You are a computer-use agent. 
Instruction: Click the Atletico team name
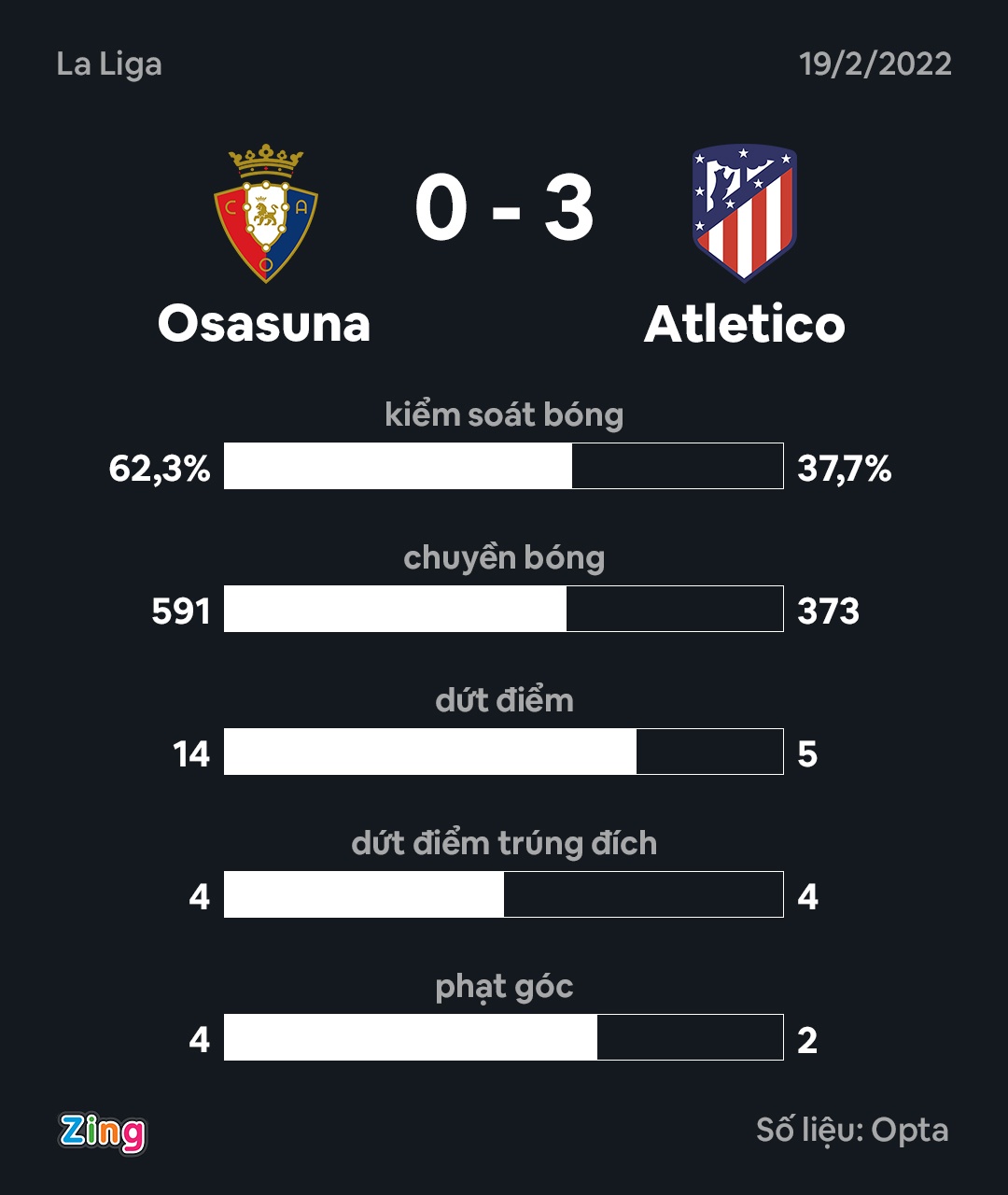pyautogui.click(x=744, y=324)
